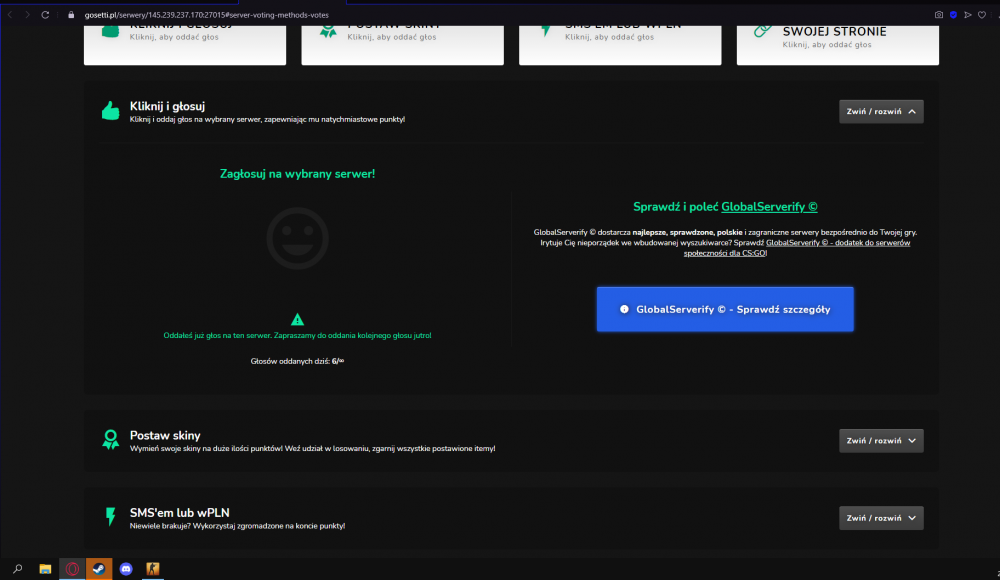1000x580 pixels.
Task: Open Windows search from the taskbar magnifier
Action: point(18,569)
